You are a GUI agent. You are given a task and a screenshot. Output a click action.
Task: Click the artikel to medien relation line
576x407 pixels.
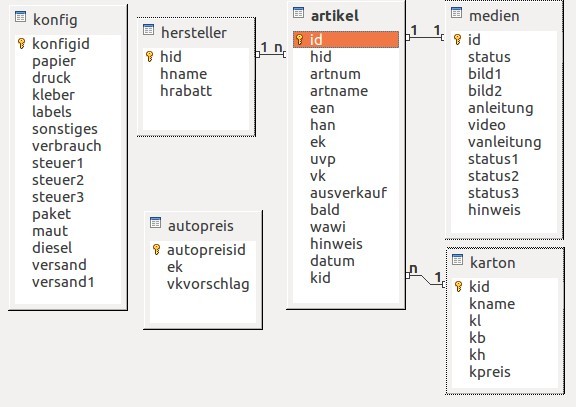coord(425,37)
